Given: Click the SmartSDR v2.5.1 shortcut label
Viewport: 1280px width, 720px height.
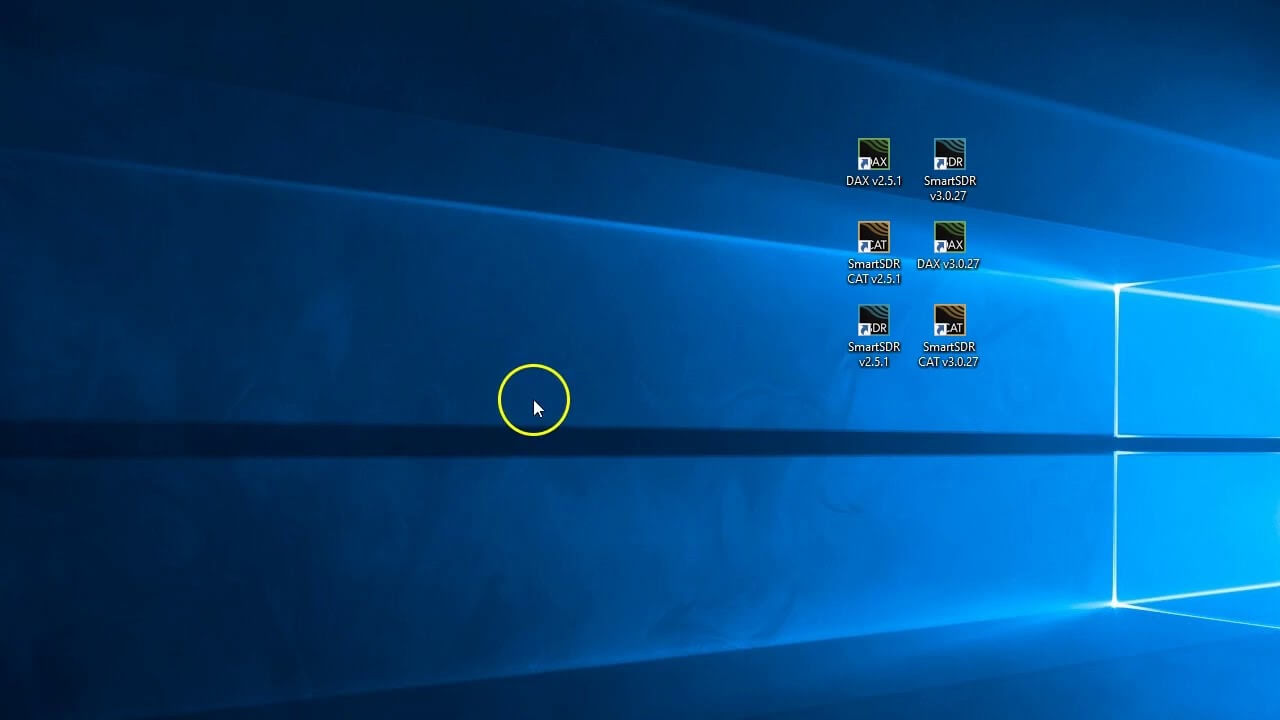Looking at the screenshot, I should [874, 355].
